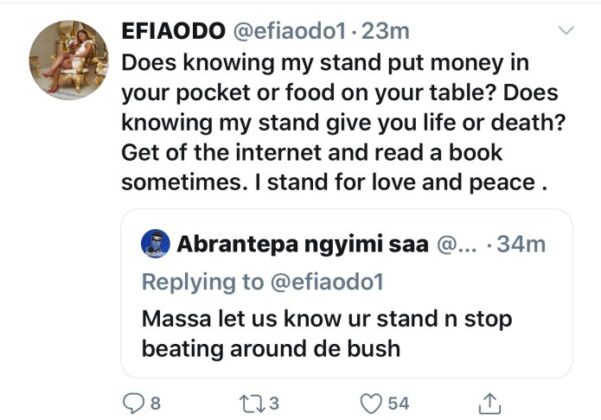The image size is (601, 420).
Task: Click the Abrantepa ngyimi saa name
Action: (303, 243)
